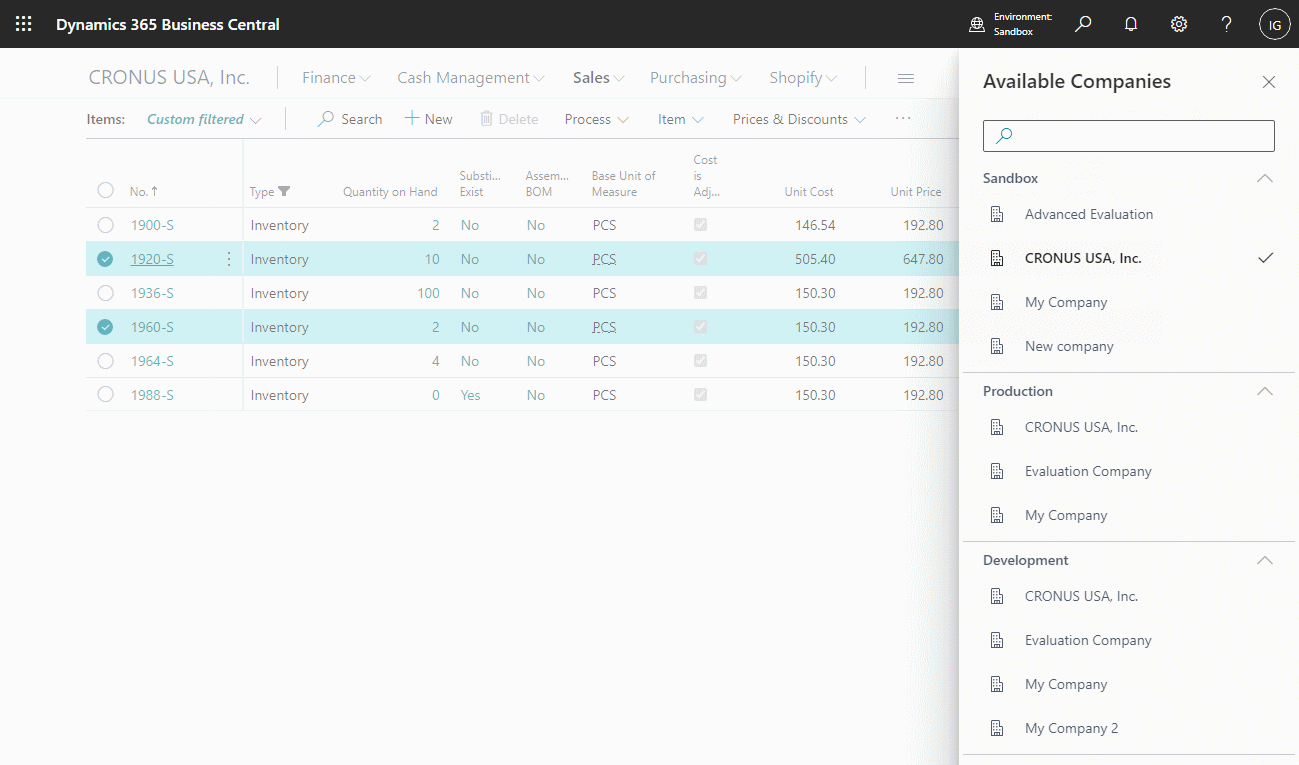Click the Sandbox My Company icon

coord(996,302)
